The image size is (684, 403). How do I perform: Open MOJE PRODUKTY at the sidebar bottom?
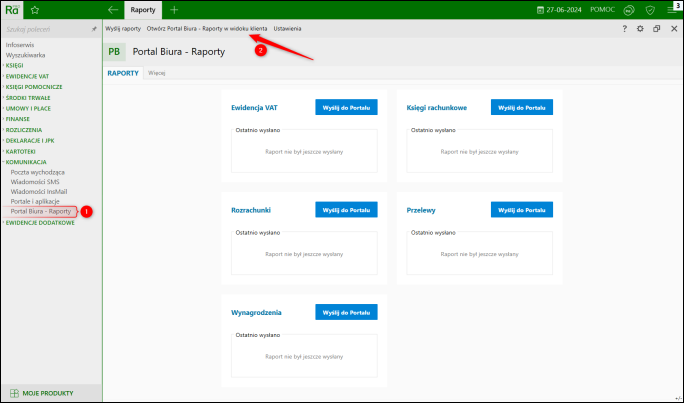coord(48,393)
